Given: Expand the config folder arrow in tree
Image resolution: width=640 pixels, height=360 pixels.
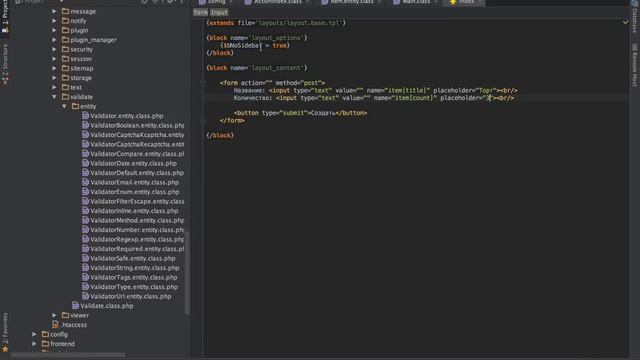Looking at the screenshot, I should coord(34,334).
